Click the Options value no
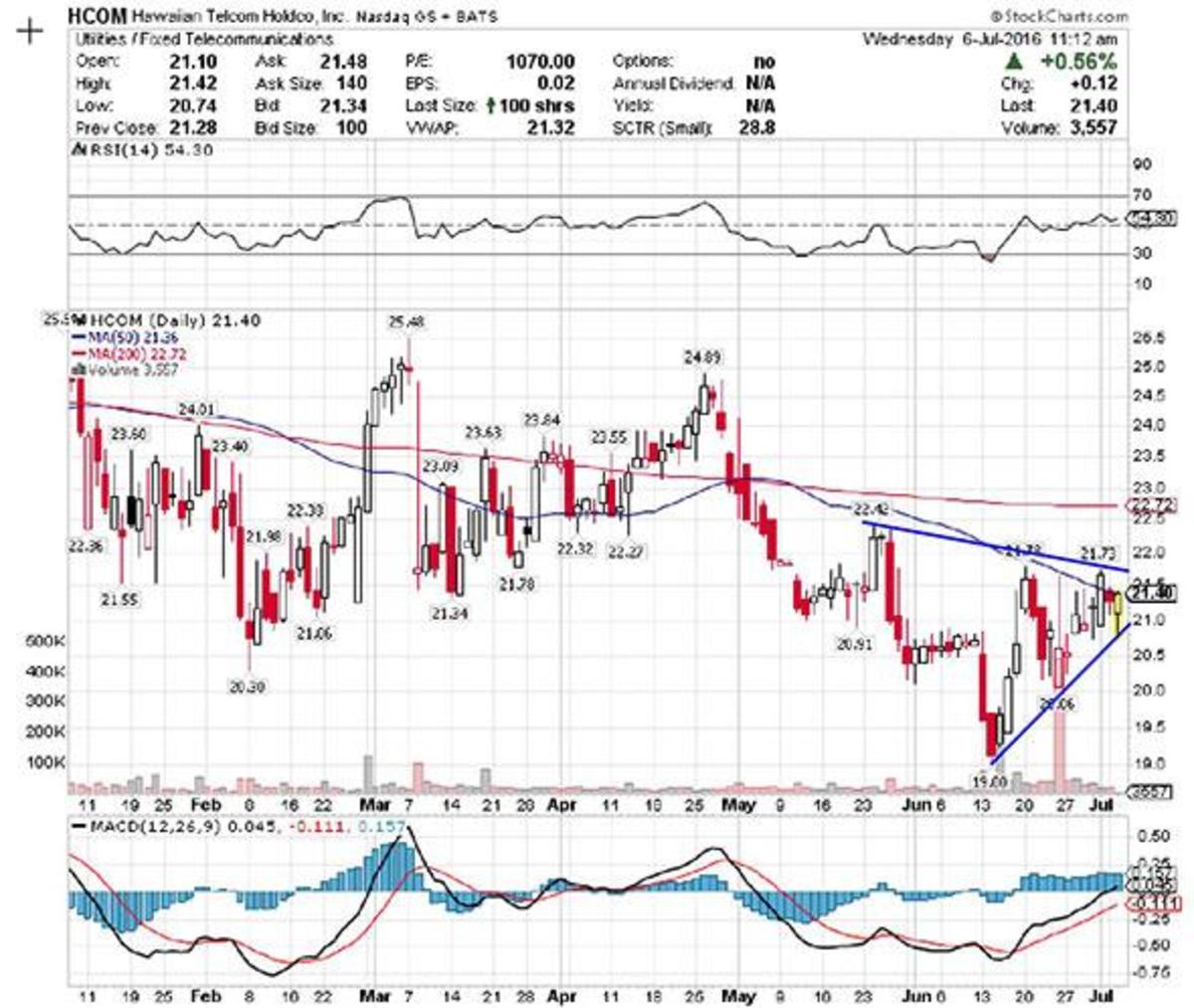Viewport: 1194px width, 1008px height. pyautogui.click(x=764, y=62)
